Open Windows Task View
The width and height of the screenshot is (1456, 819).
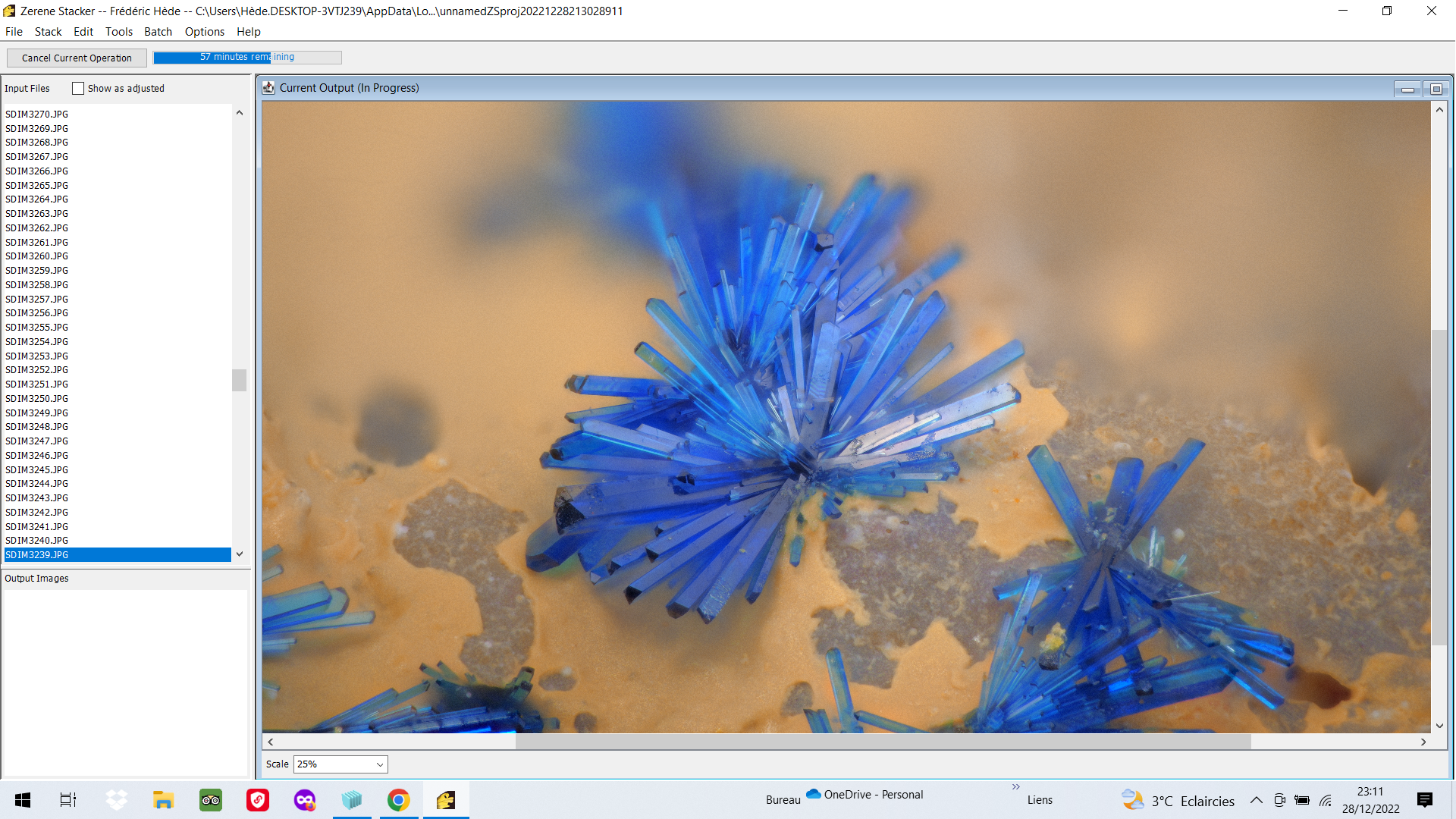[x=68, y=800]
